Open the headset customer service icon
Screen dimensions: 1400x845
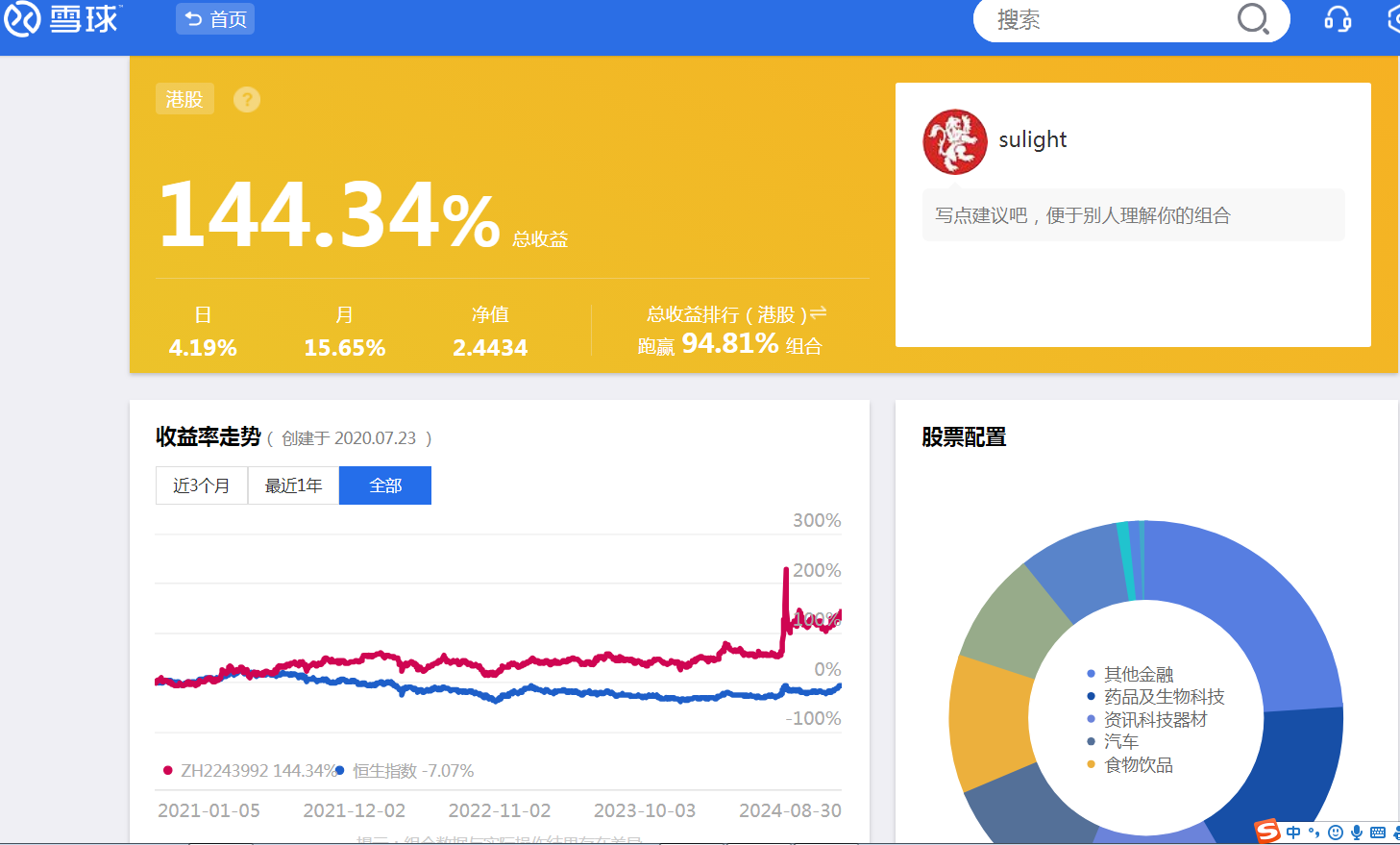point(1338,19)
